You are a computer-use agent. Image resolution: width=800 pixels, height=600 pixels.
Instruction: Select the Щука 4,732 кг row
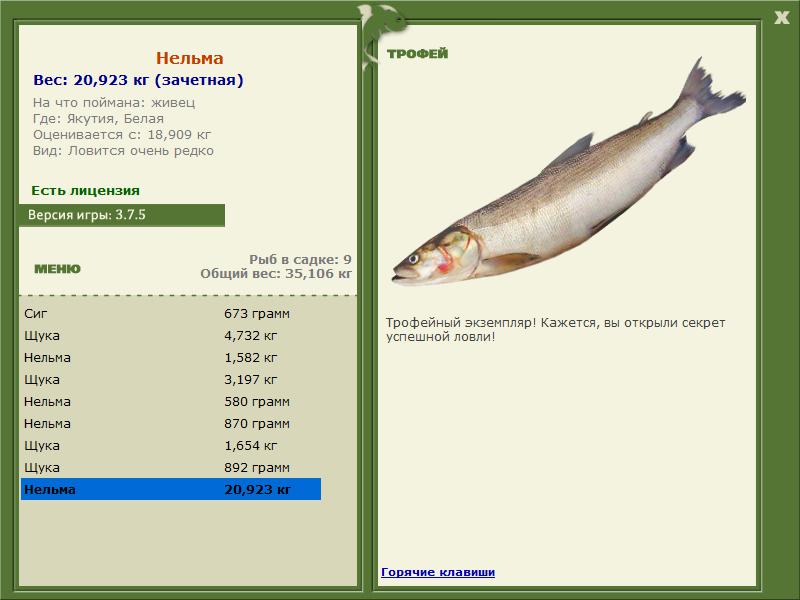point(171,335)
